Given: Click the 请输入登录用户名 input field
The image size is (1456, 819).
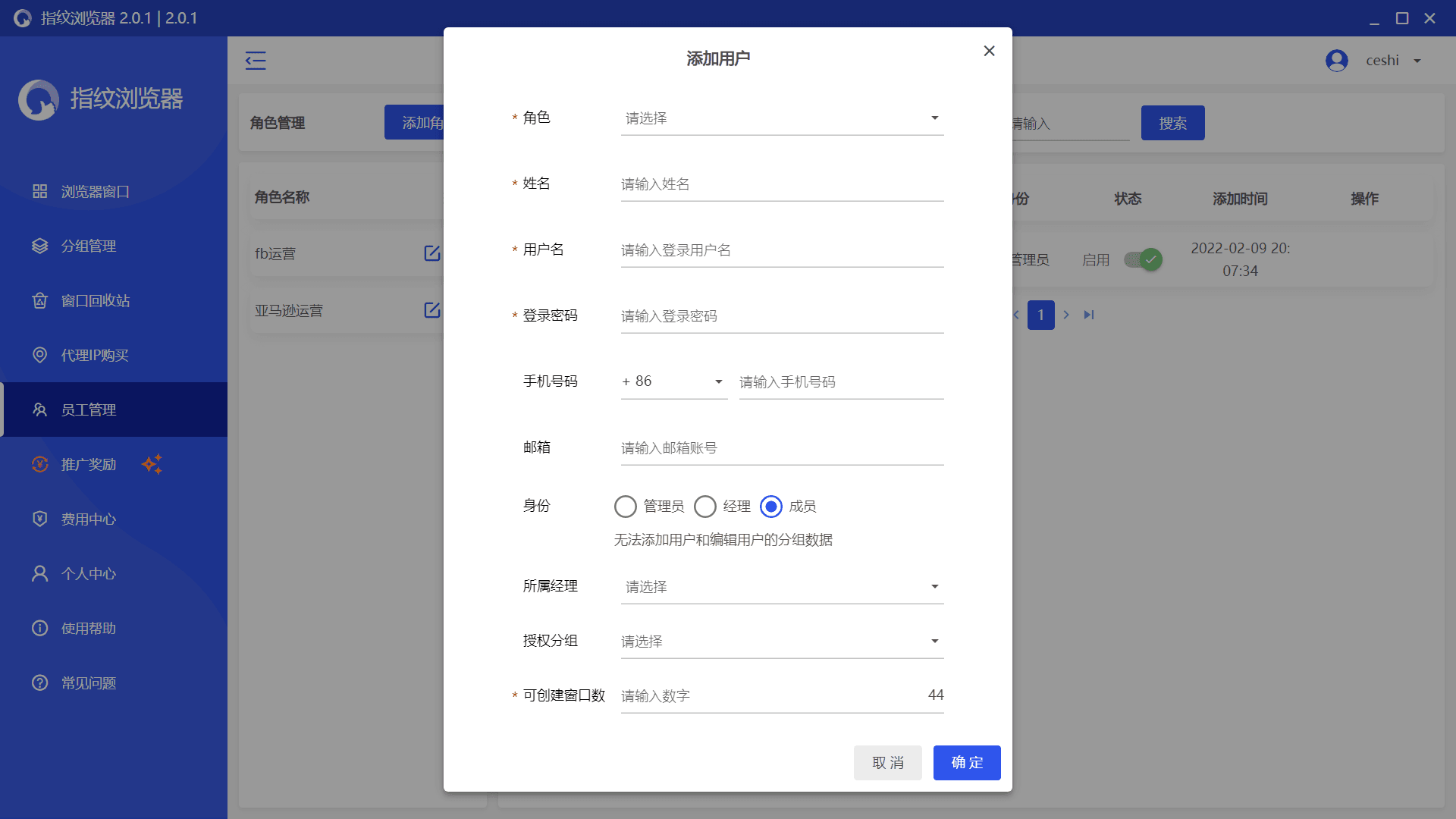Looking at the screenshot, I should pos(781,250).
